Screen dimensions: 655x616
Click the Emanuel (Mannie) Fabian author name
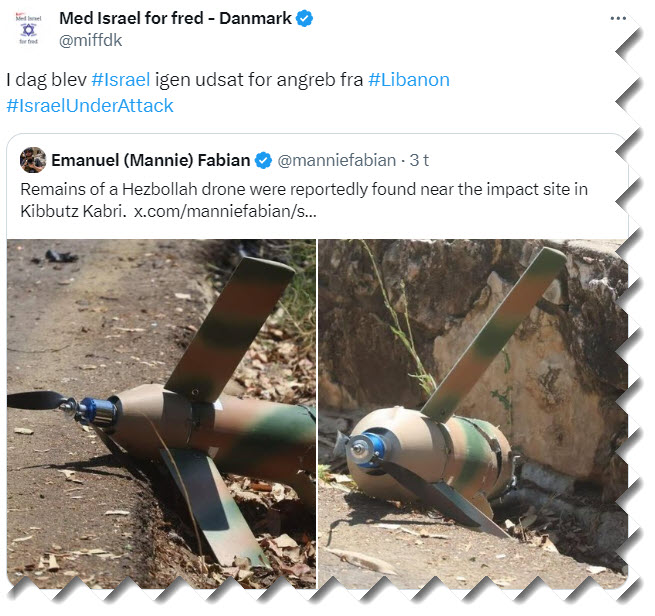pyautogui.click(x=150, y=160)
